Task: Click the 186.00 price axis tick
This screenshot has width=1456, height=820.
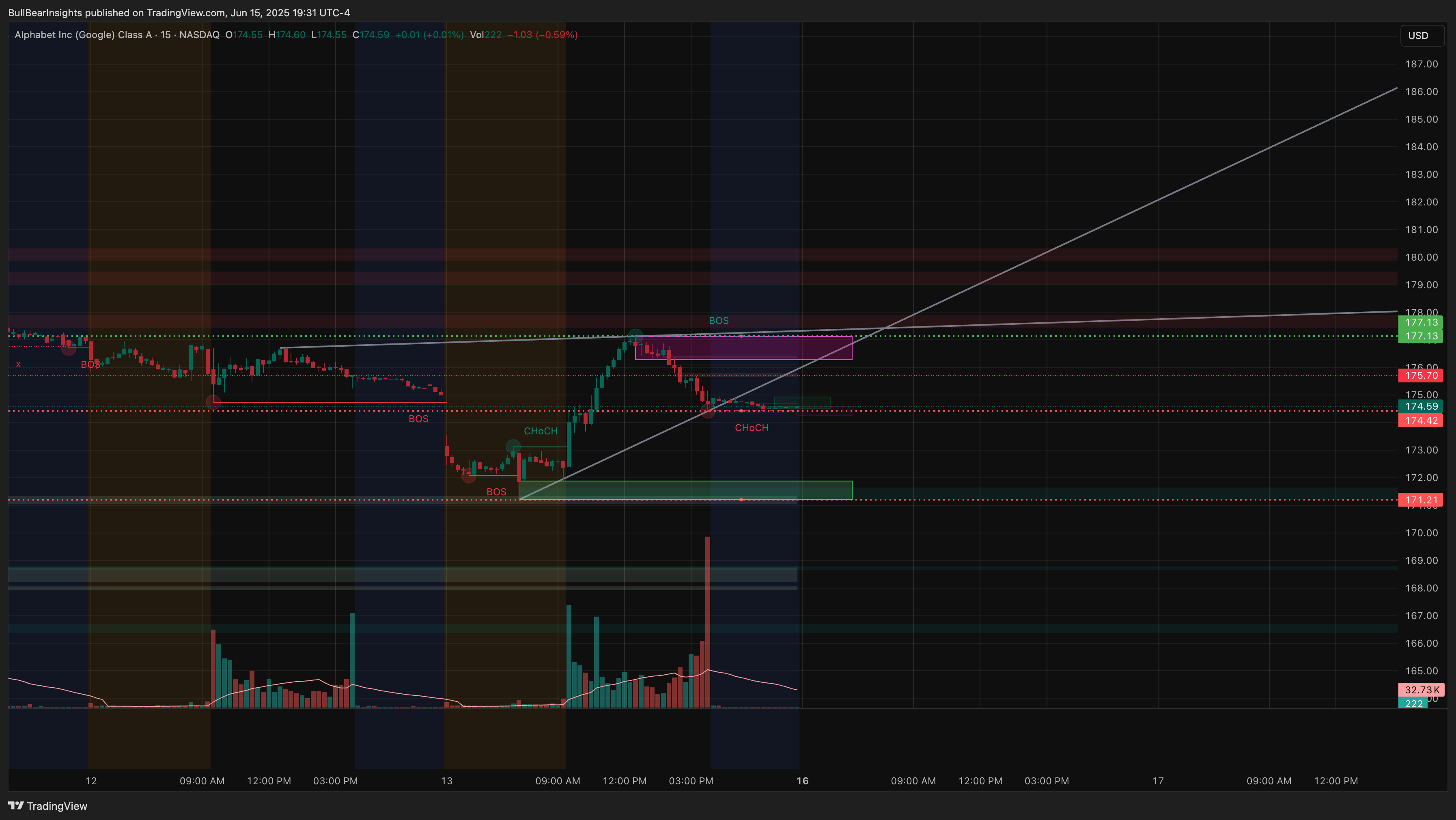Action: [1422, 92]
